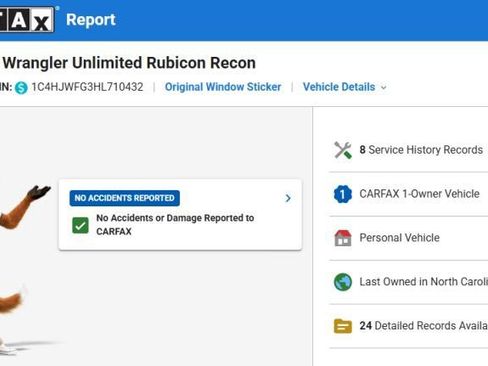
Task: Click the green checkmark no-accidents icon
Action: point(80,225)
